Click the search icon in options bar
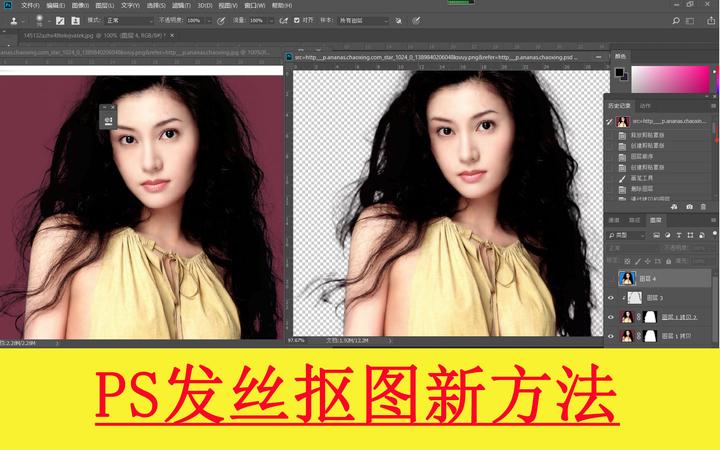The image size is (720, 450). [x=676, y=21]
